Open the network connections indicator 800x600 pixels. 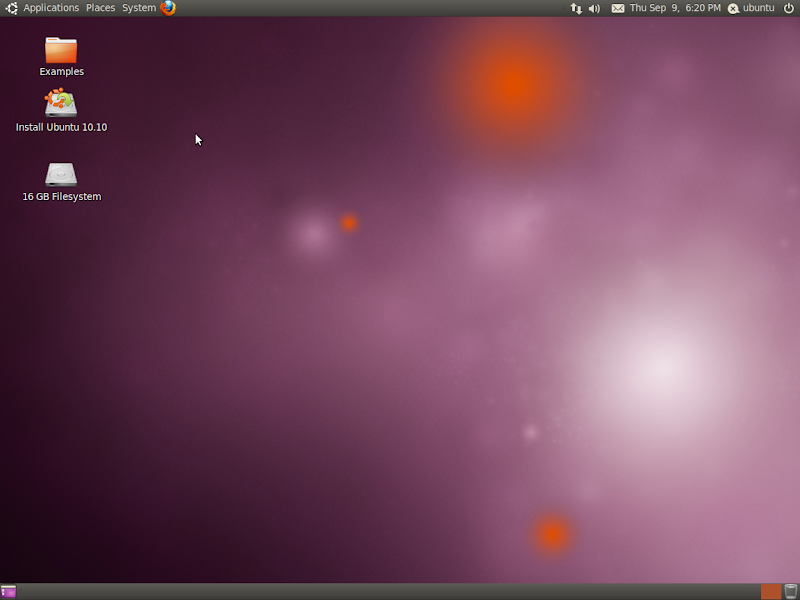coord(576,8)
